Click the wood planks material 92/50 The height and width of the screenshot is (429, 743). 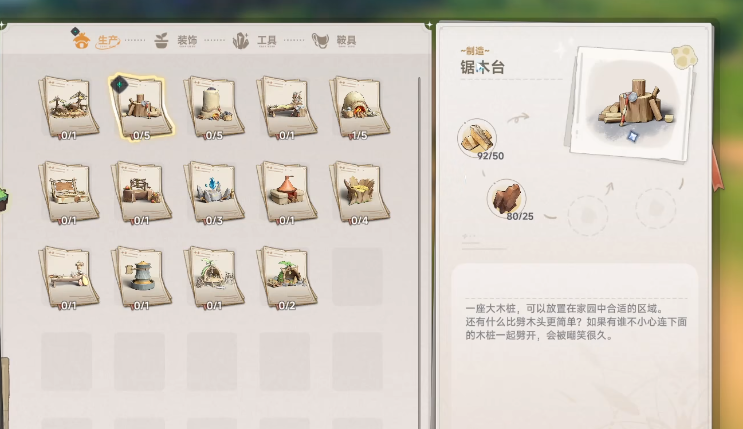tap(477, 138)
